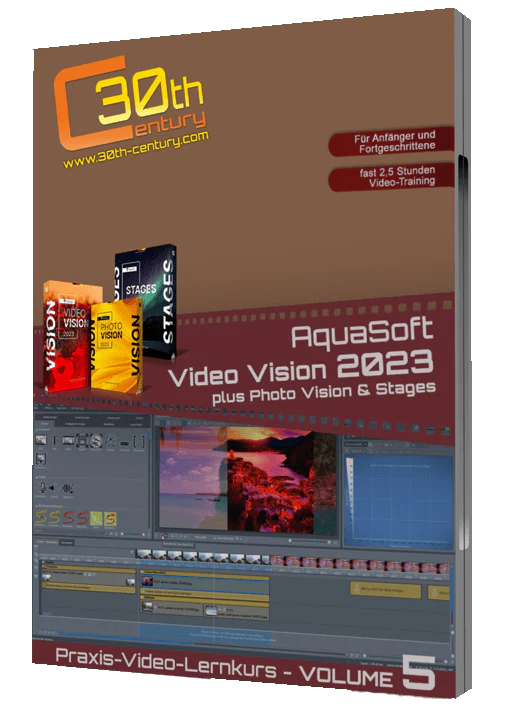Screen dimensions: 510x710
Task: Click 'plus Photo Vision & Stages' text
Action: click(x=324, y=393)
